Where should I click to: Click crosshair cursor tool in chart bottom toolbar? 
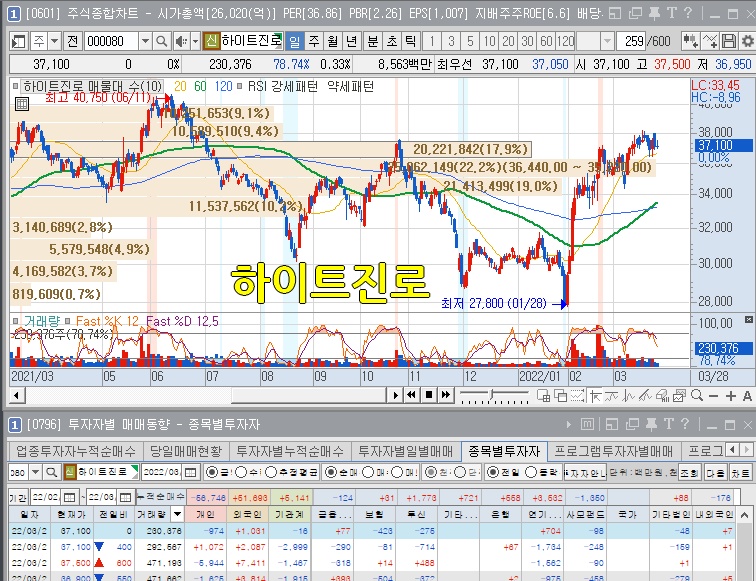click(595, 396)
